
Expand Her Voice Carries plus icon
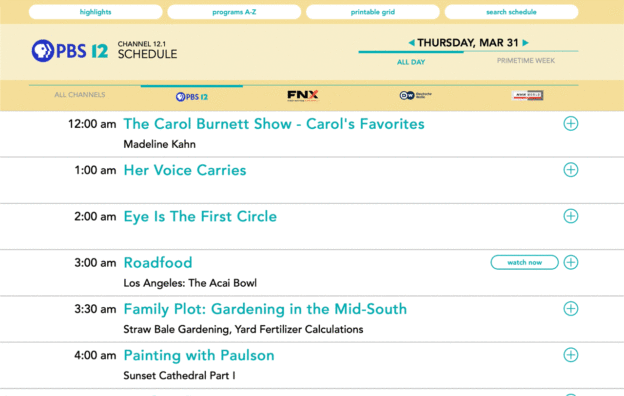pos(571,170)
